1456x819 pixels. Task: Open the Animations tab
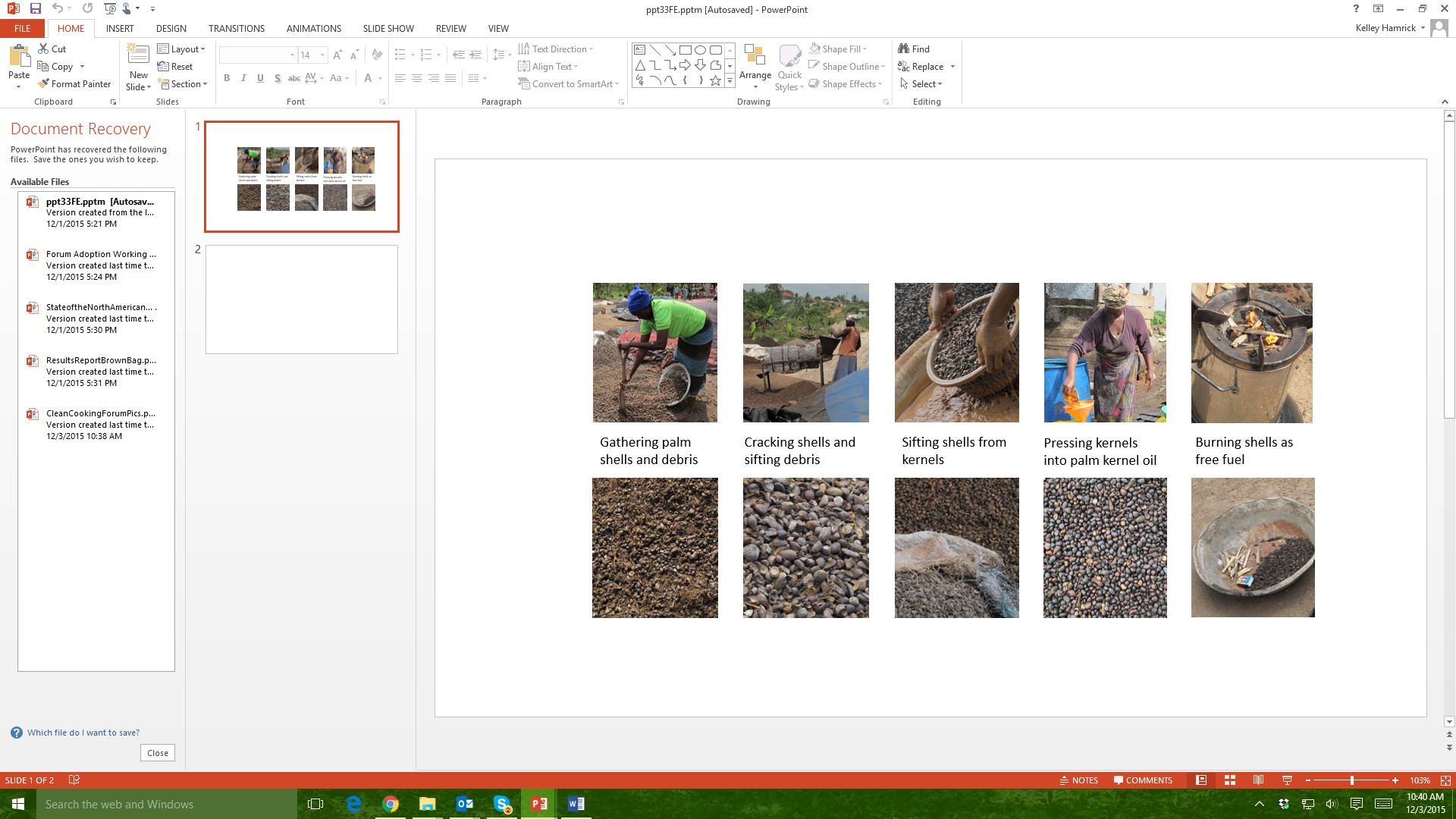(x=313, y=28)
